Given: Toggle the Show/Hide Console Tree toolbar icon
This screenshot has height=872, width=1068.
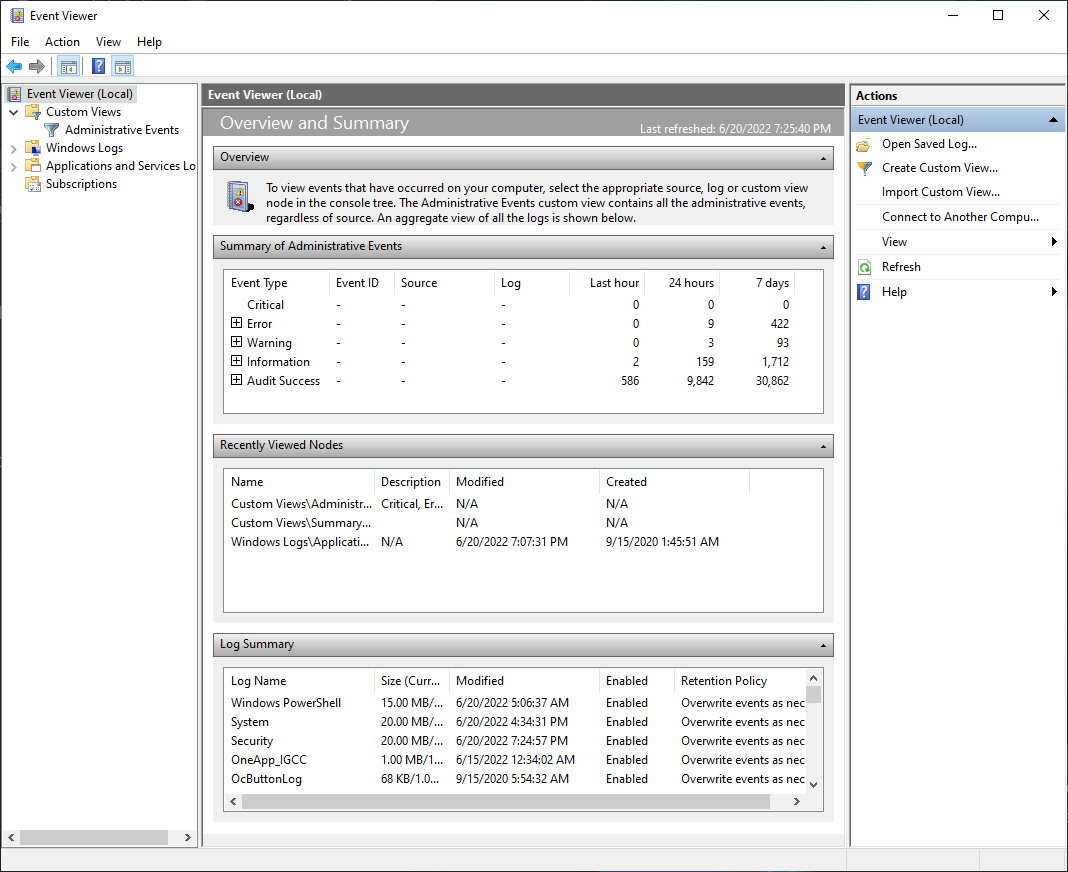Looking at the screenshot, I should (x=69, y=66).
